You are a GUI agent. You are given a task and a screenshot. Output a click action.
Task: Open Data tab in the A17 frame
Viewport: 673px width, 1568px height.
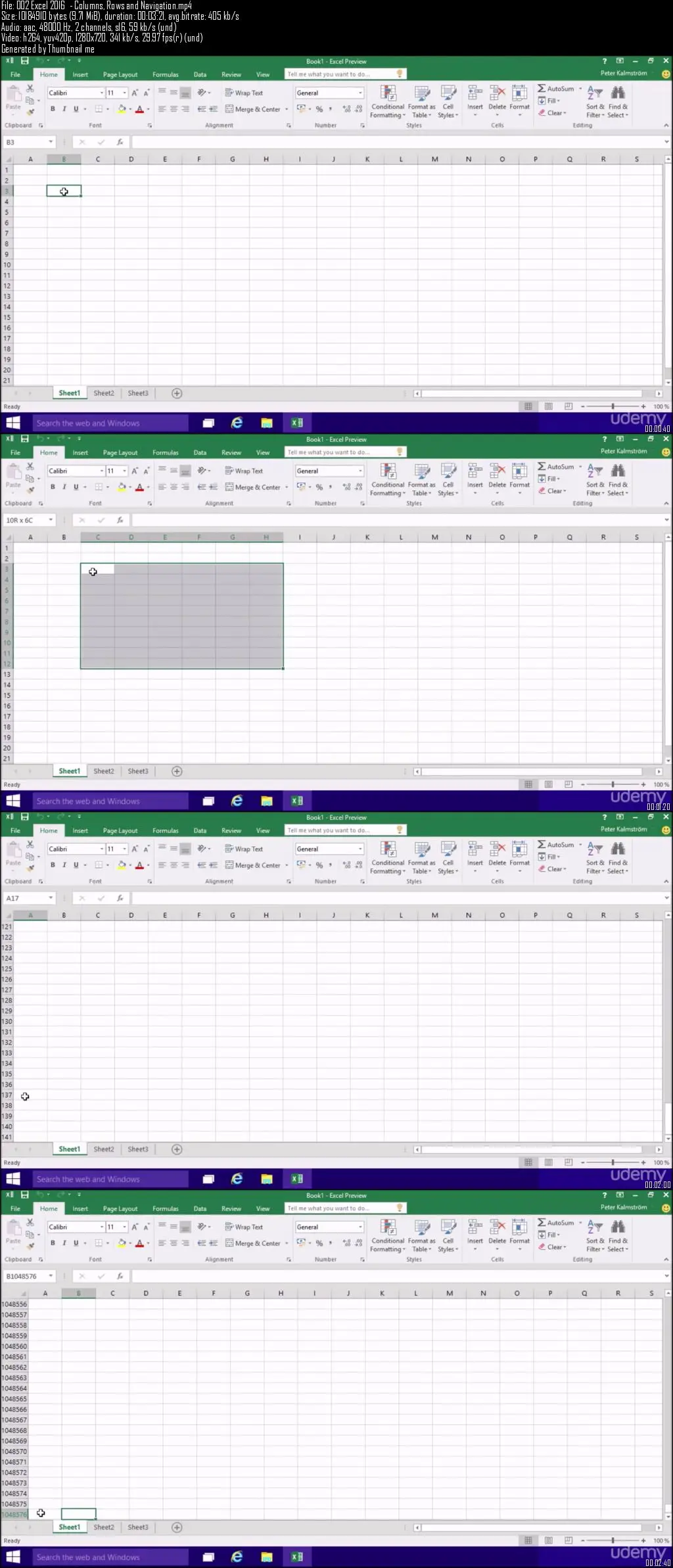click(x=200, y=830)
